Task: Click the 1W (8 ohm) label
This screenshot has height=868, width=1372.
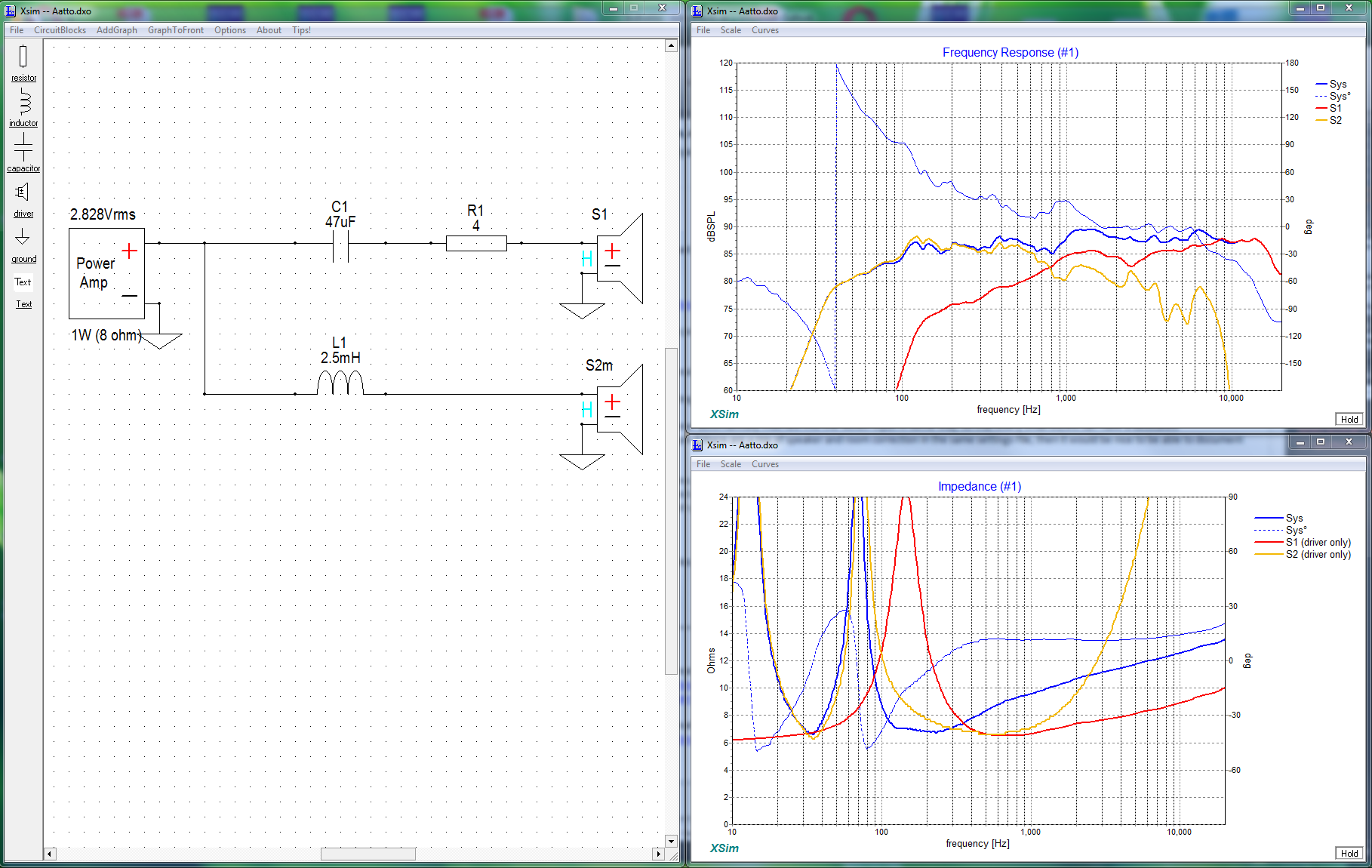Action: (106, 335)
